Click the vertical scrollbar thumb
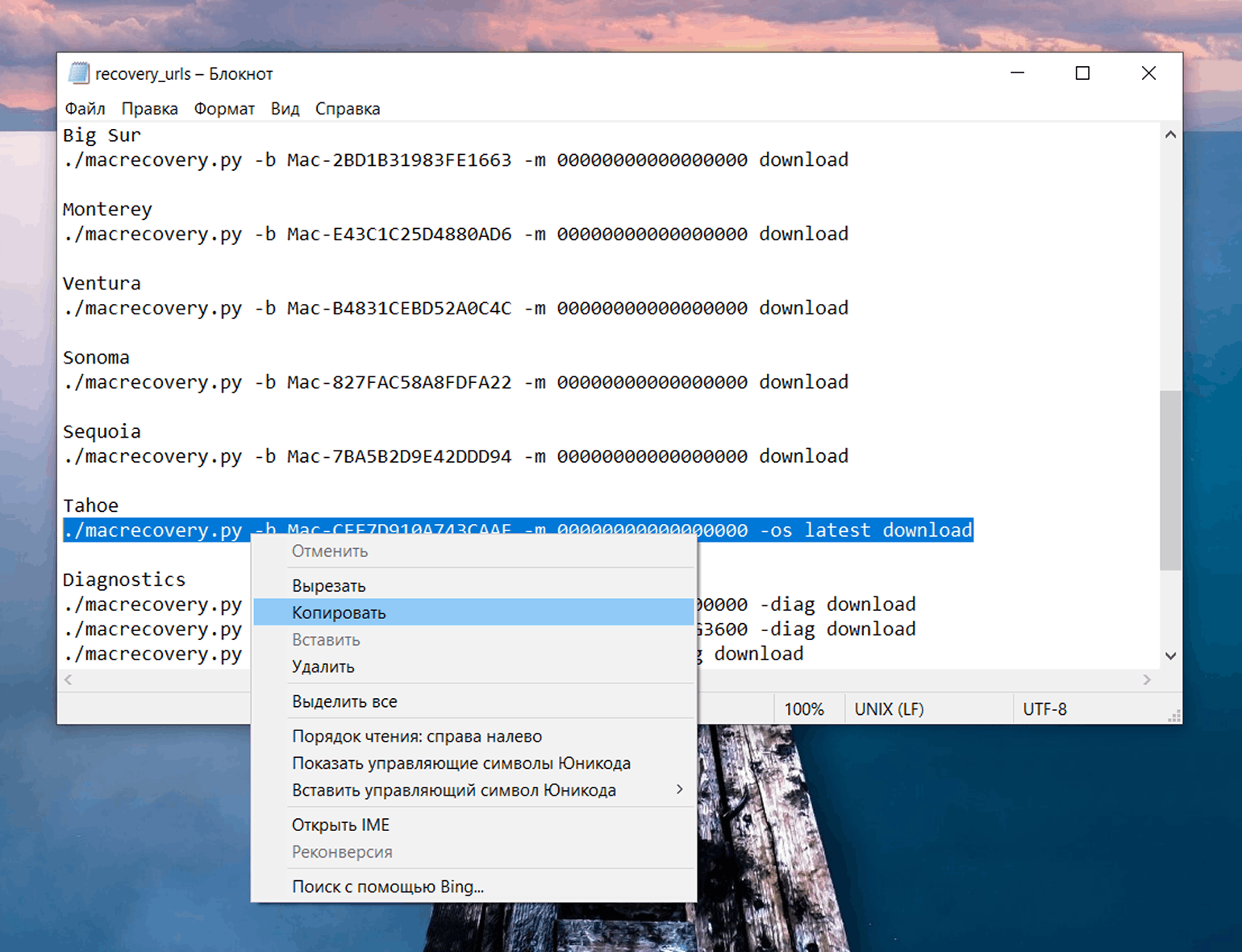 [1170, 480]
